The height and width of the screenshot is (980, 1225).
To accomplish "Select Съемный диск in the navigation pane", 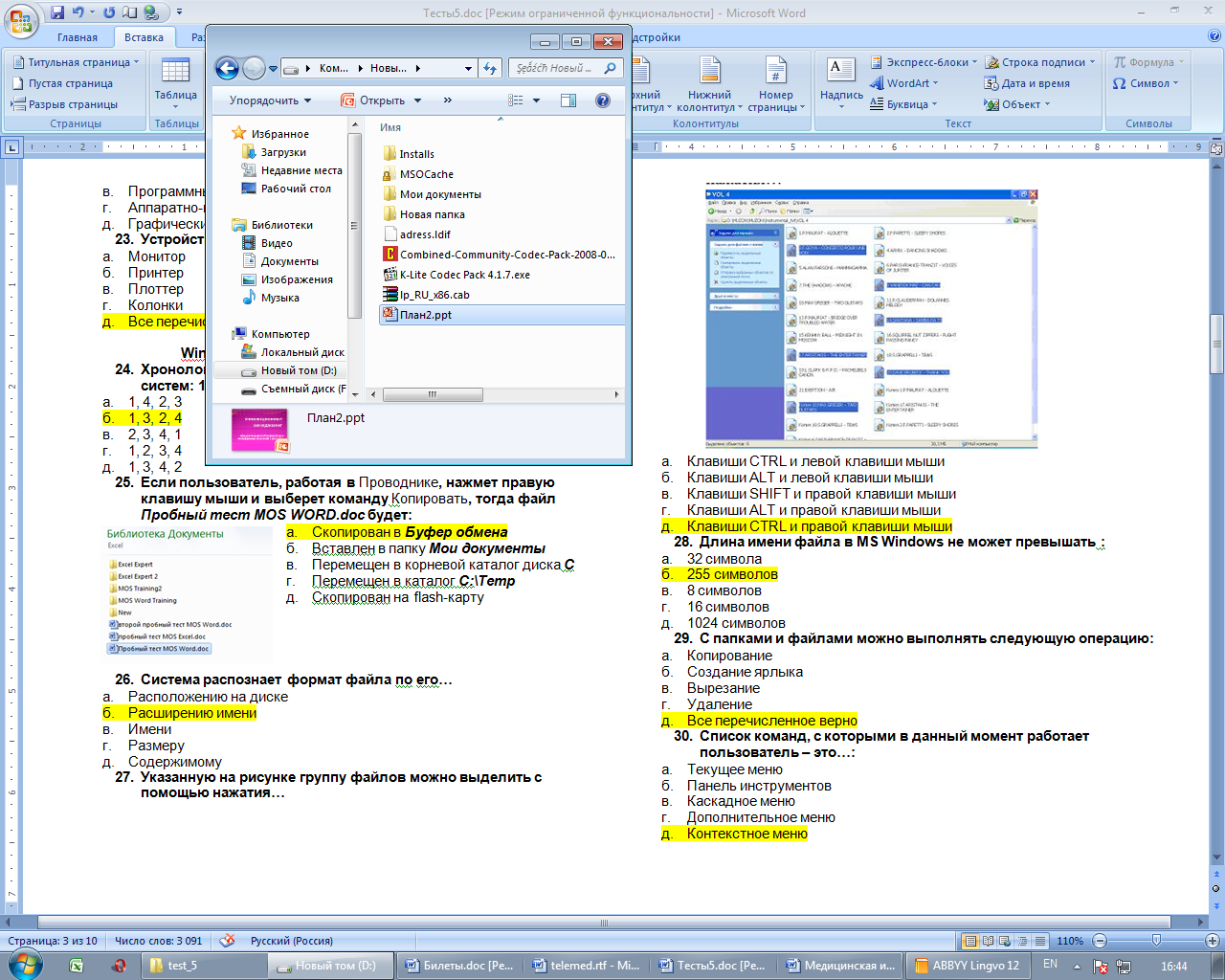I will (302, 389).
